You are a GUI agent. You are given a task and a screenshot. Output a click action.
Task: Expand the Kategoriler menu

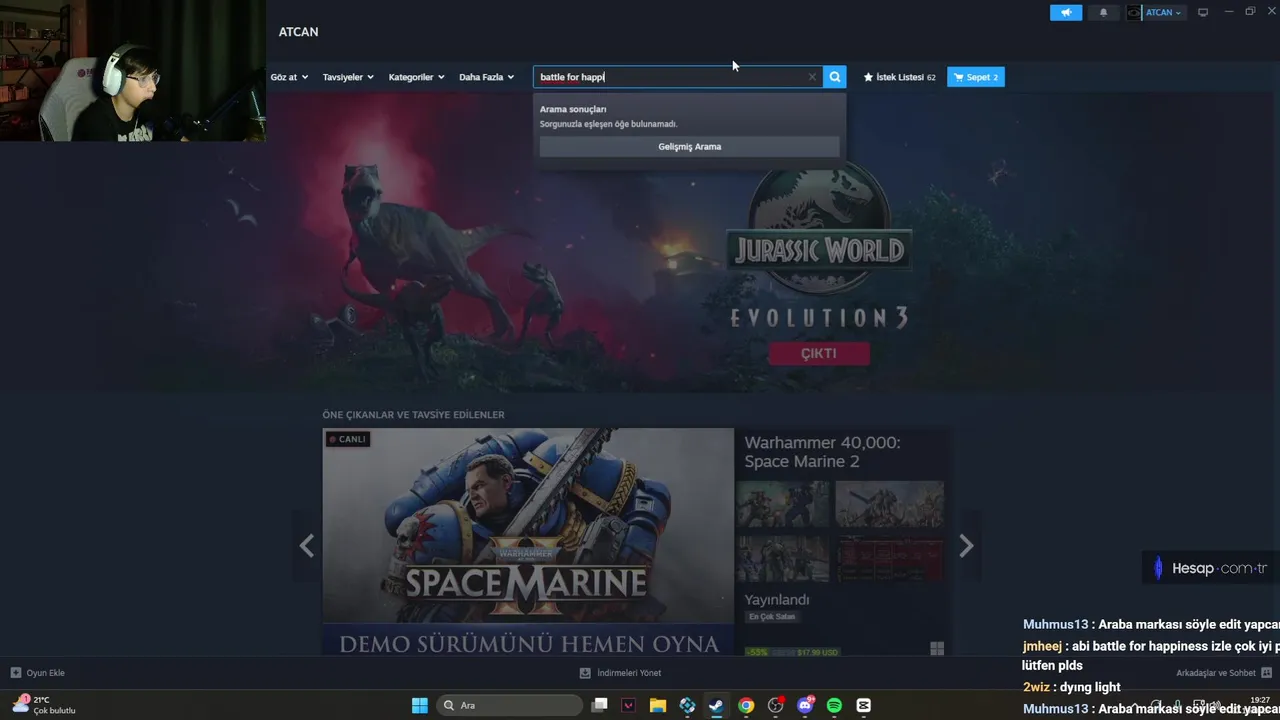tap(416, 77)
